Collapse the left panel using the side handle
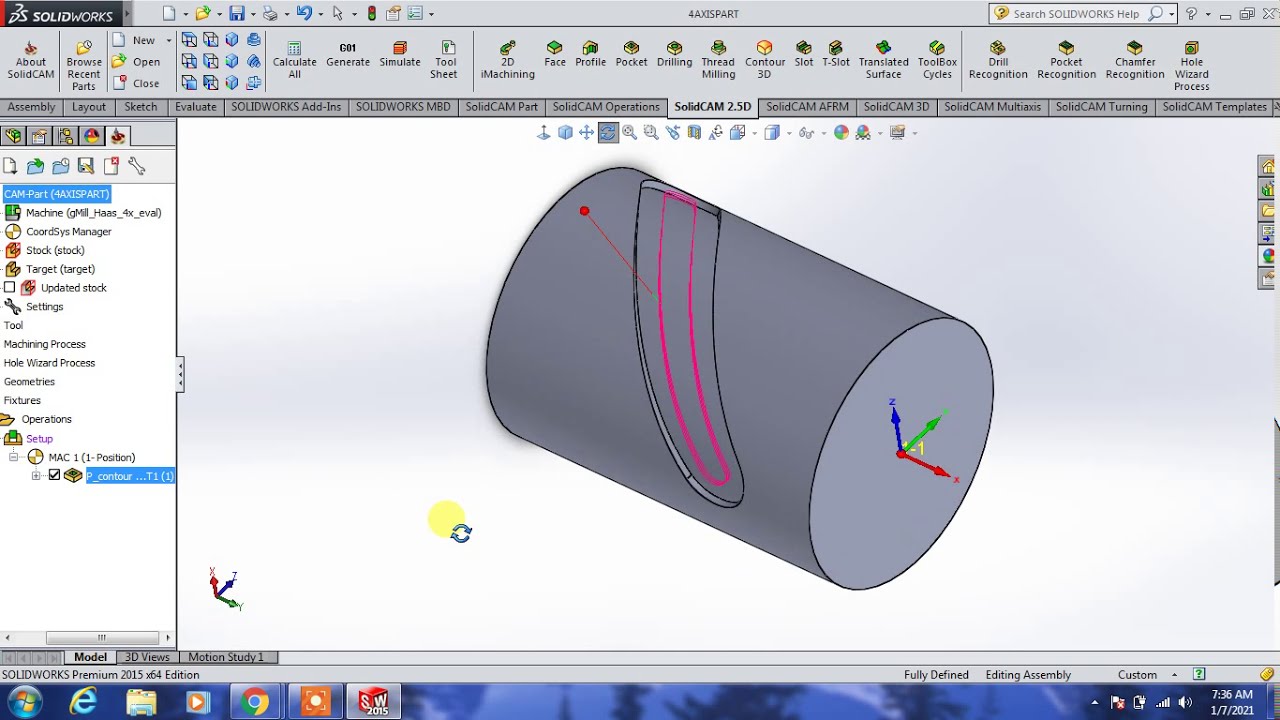Screen dimensions: 1280x720 tap(180, 375)
